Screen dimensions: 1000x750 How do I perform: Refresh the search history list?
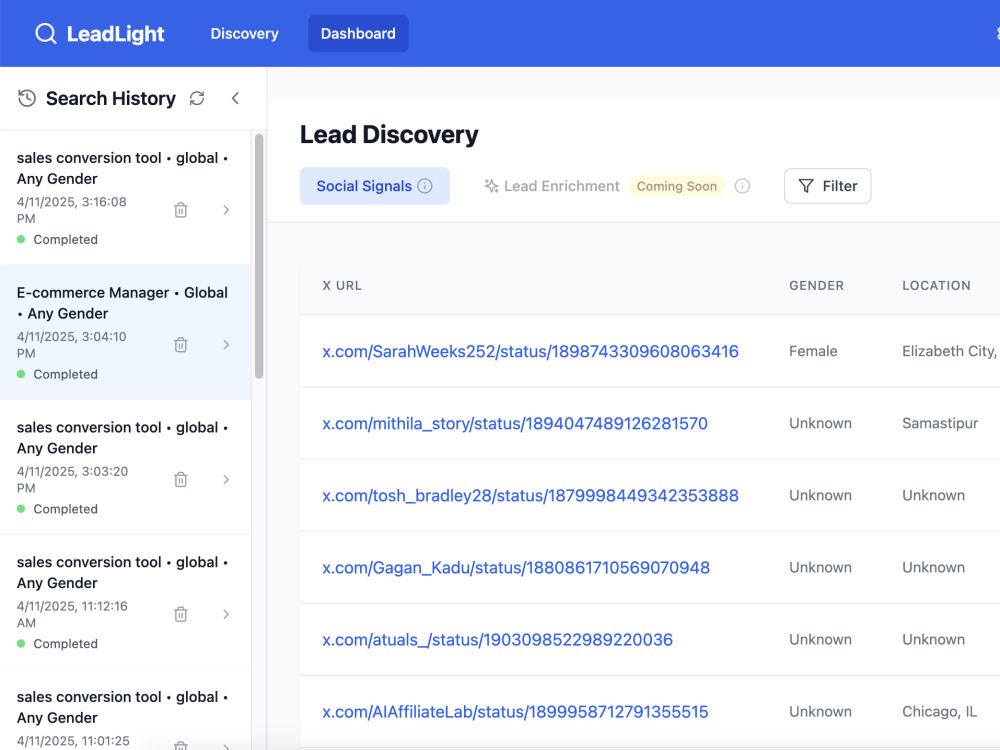tap(197, 98)
